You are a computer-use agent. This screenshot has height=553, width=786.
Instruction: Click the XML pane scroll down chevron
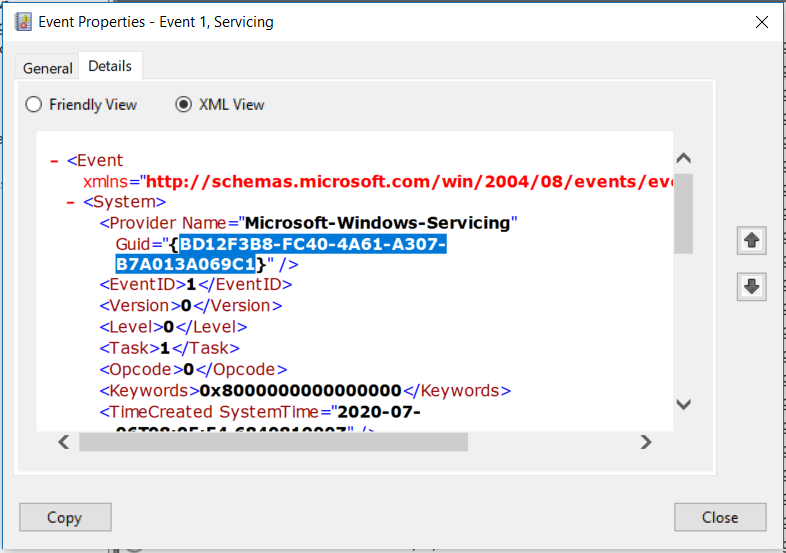click(684, 404)
